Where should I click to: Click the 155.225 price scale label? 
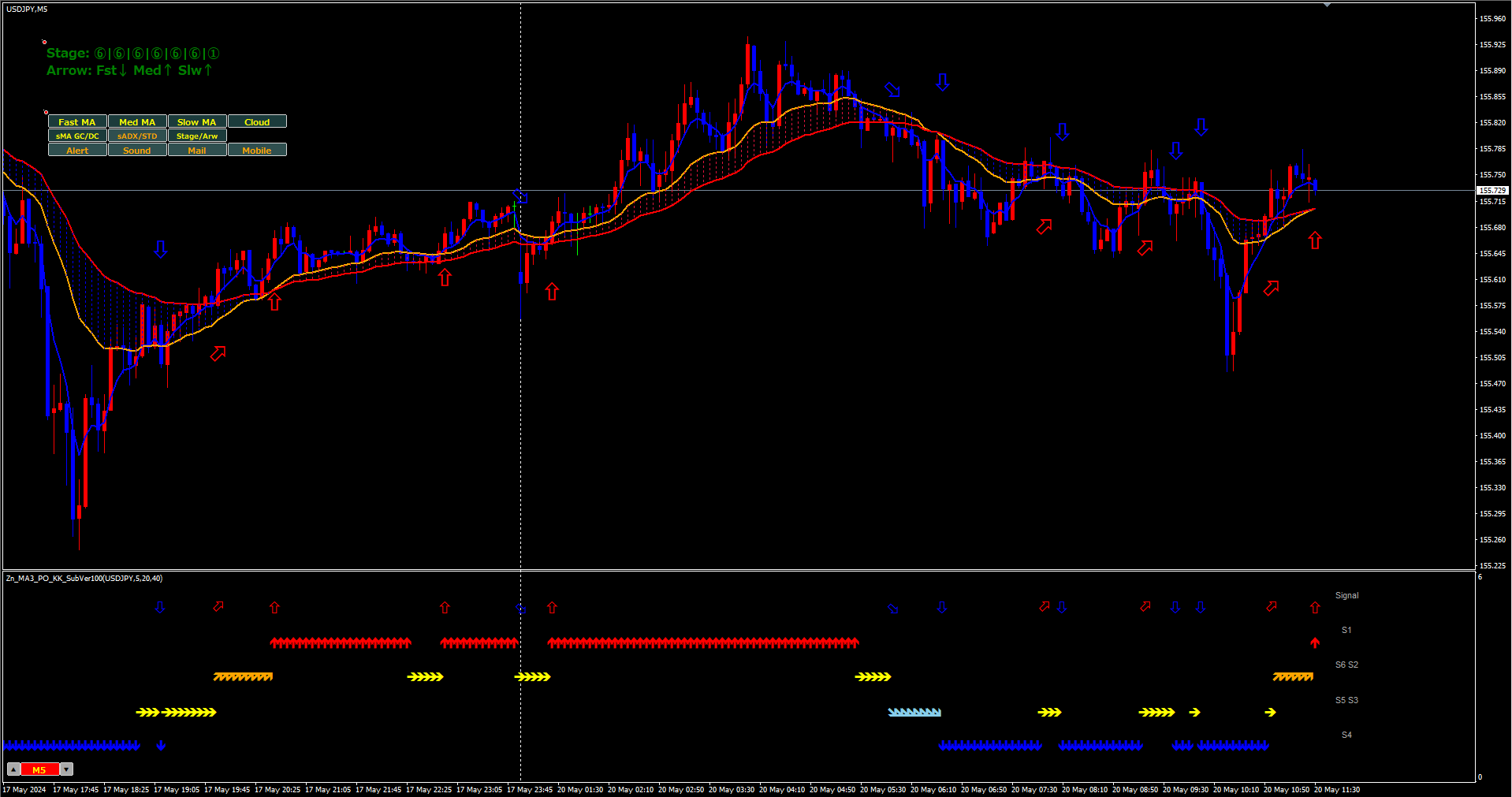click(x=1492, y=565)
